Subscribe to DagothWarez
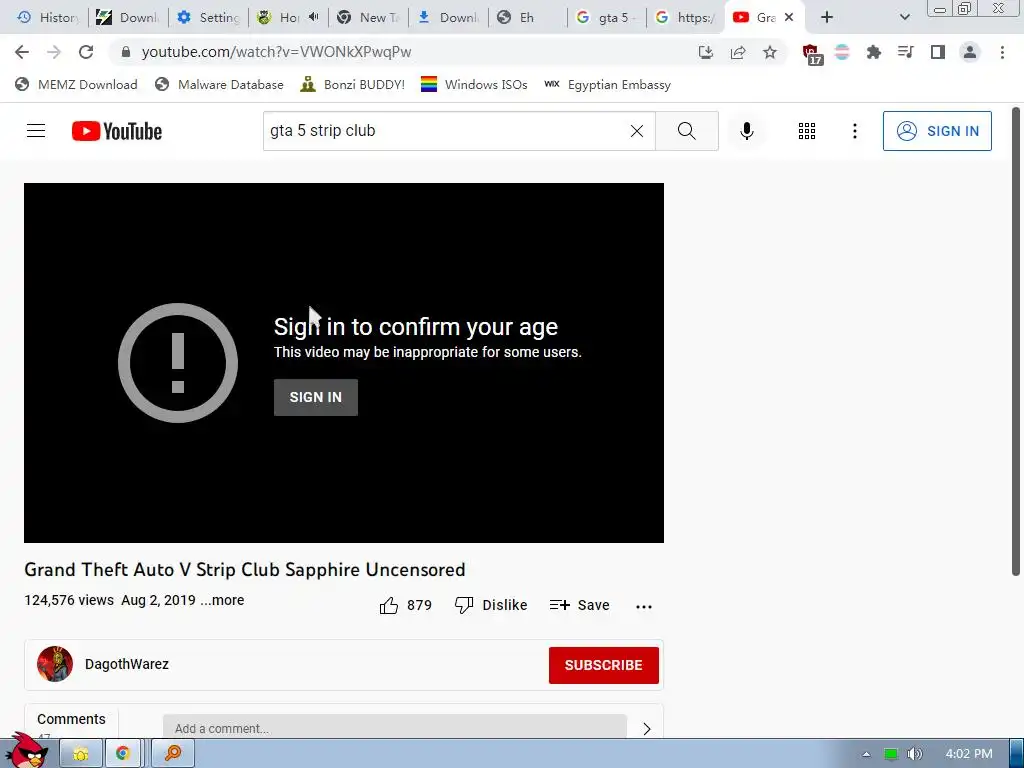 pyautogui.click(x=603, y=665)
